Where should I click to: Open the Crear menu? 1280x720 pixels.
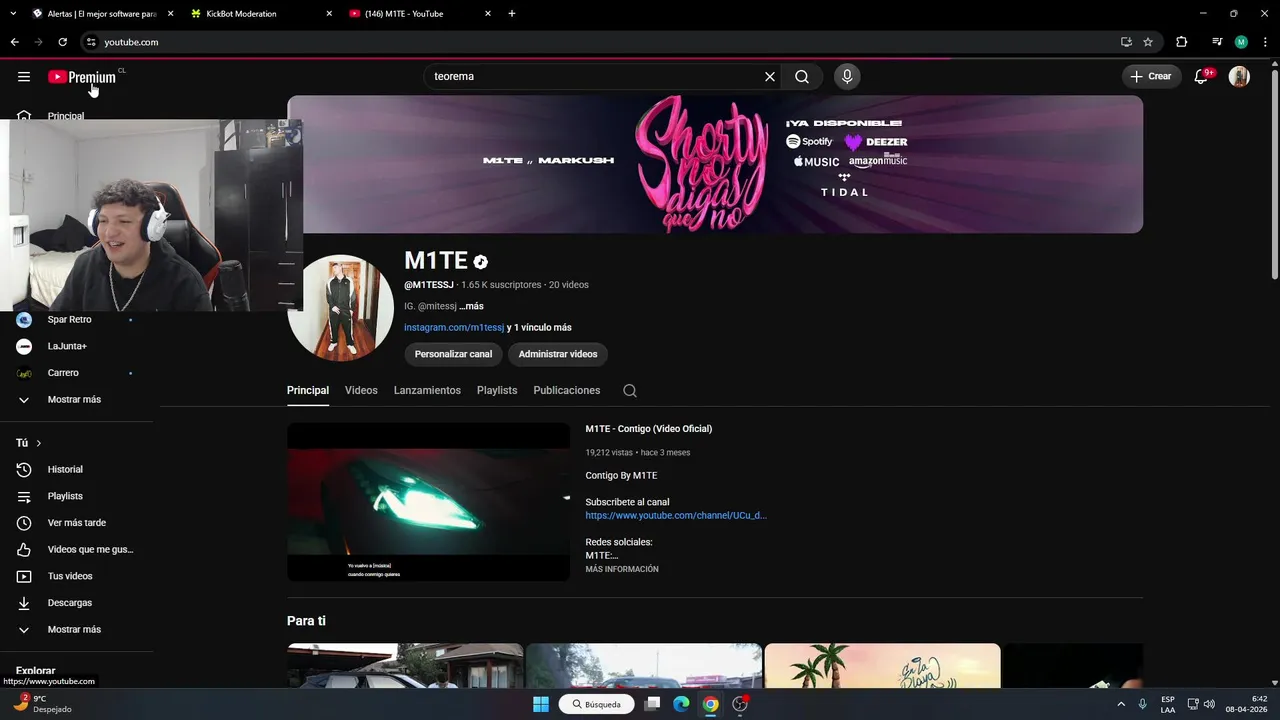[1151, 76]
